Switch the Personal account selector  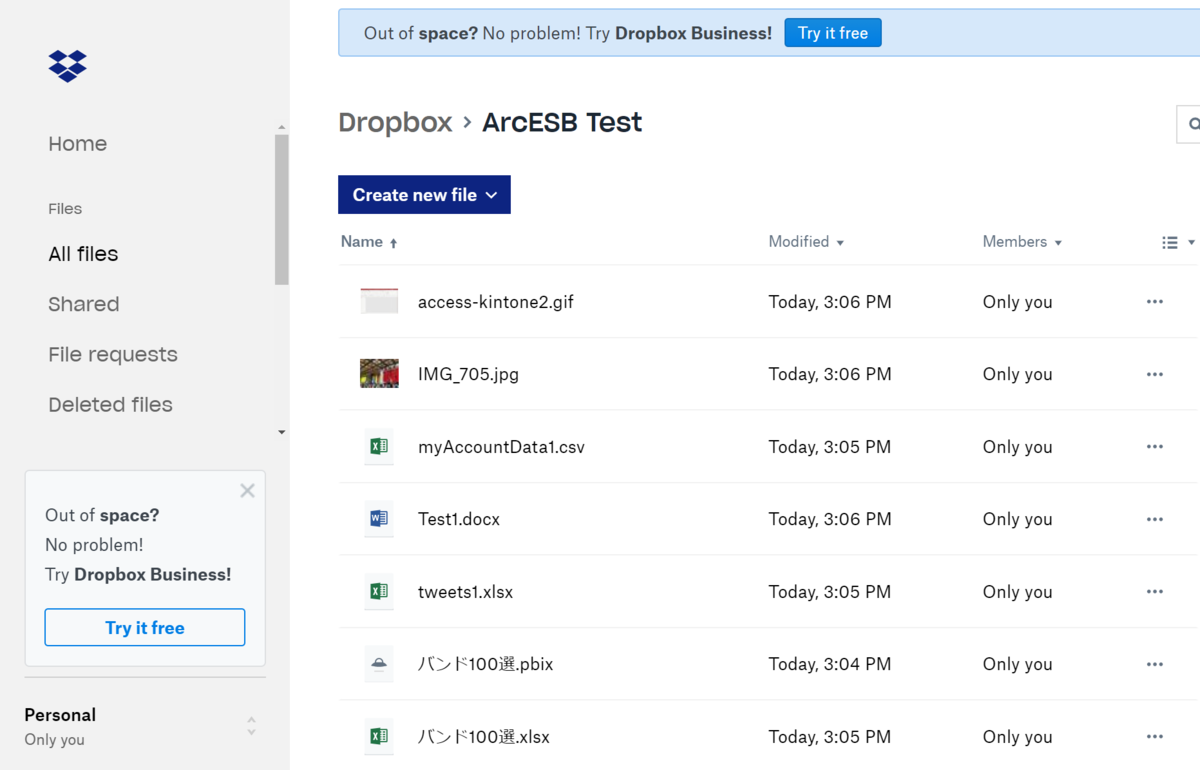coord(251,726)
